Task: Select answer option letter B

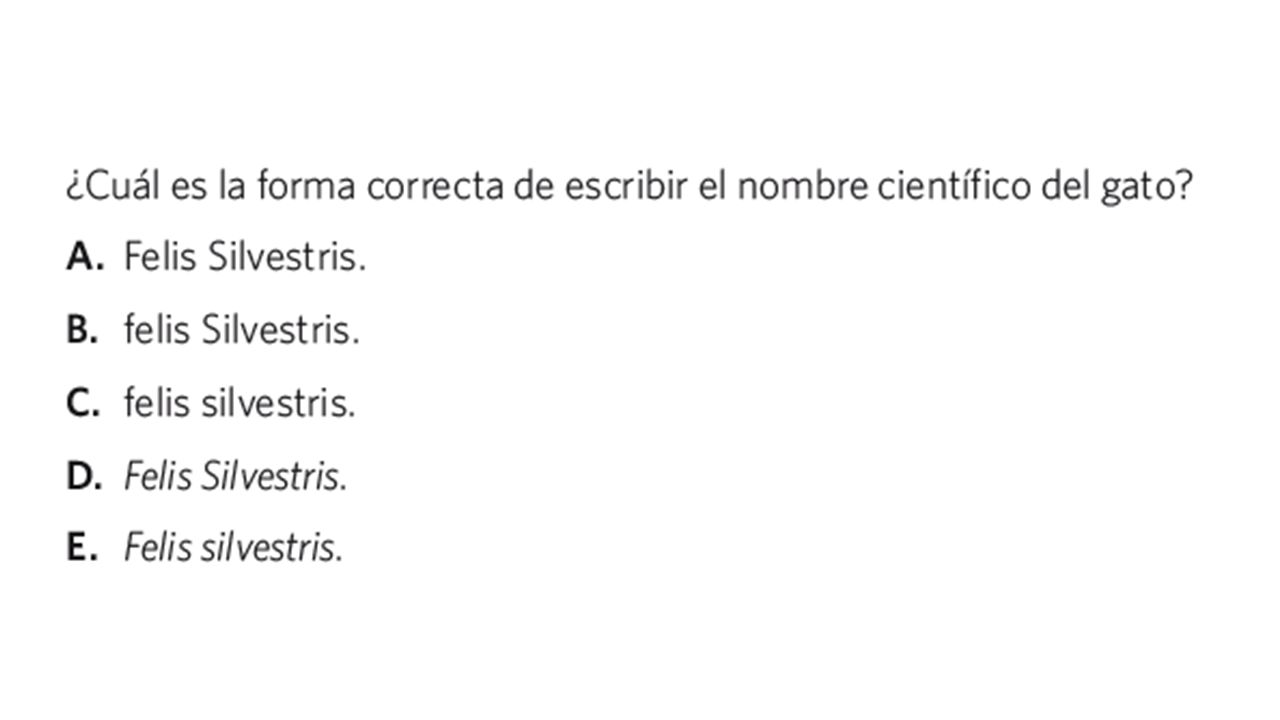Action: point(82,330)
